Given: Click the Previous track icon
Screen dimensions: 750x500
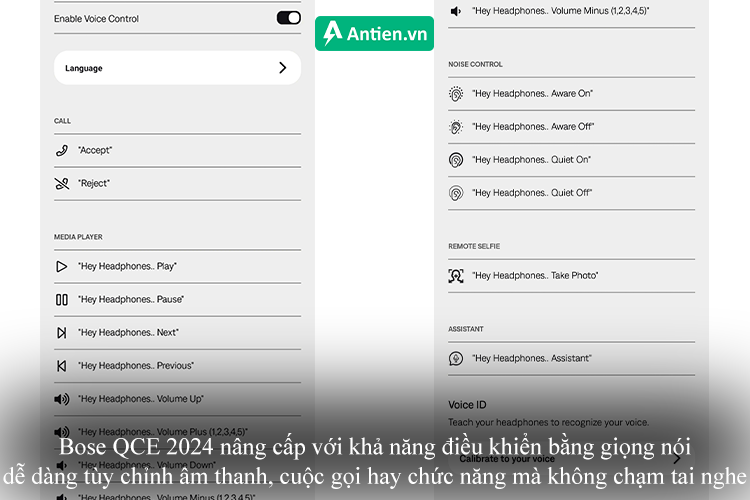Looking at the screenshot, I should click(62, 366).
